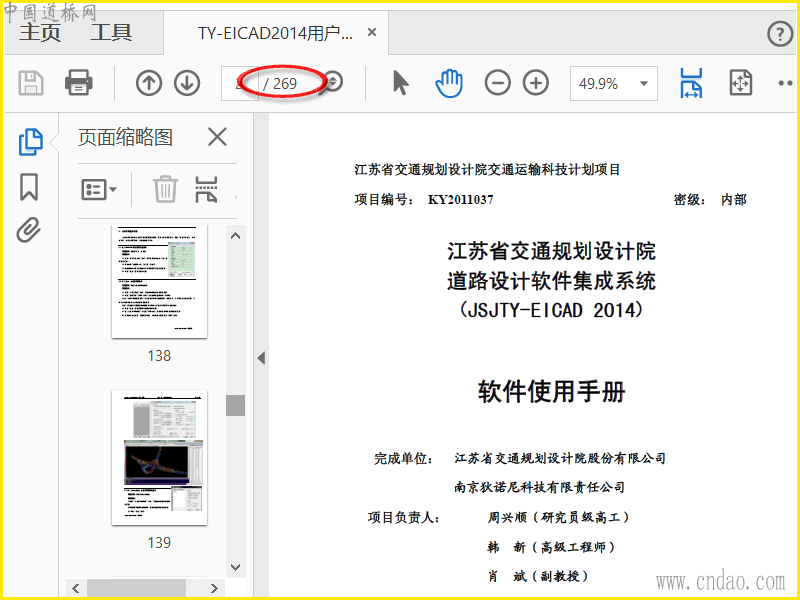800x600 pixels.
Task: Click the thumbnail vertical scrollbar handle
Action: 235,405
